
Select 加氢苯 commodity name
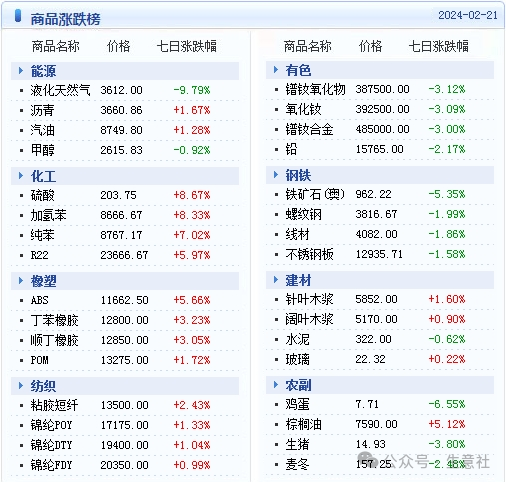pos(48,215)
